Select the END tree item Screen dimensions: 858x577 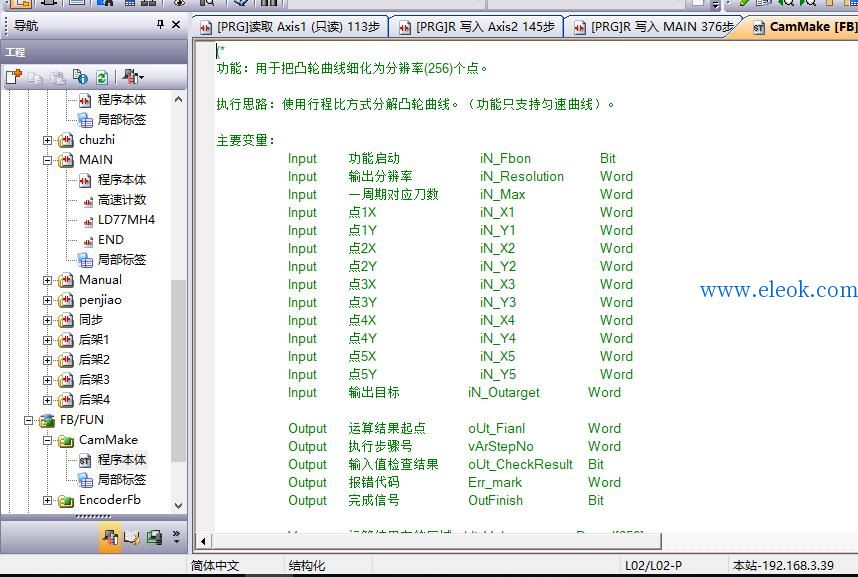pyautogui.click(x=111, y=240)
